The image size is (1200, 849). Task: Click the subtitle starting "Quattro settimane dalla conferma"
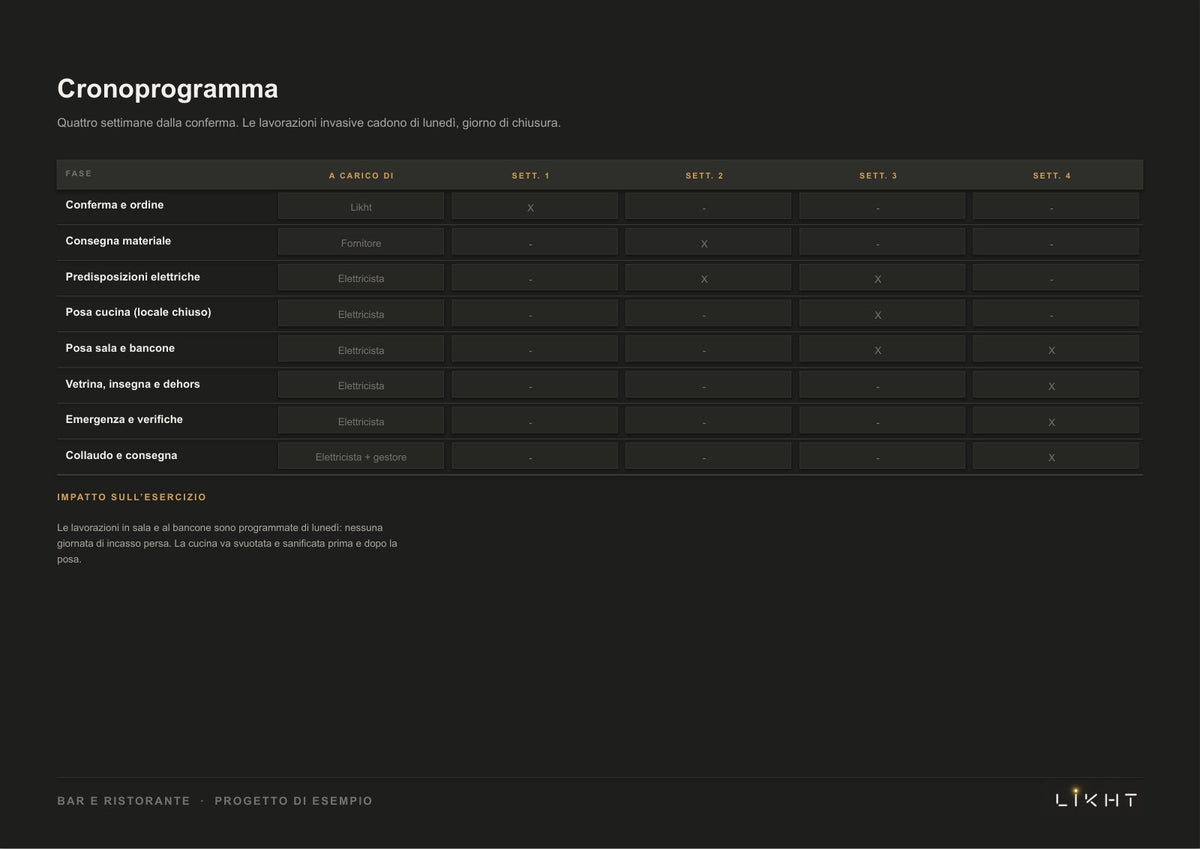(309, 123)
